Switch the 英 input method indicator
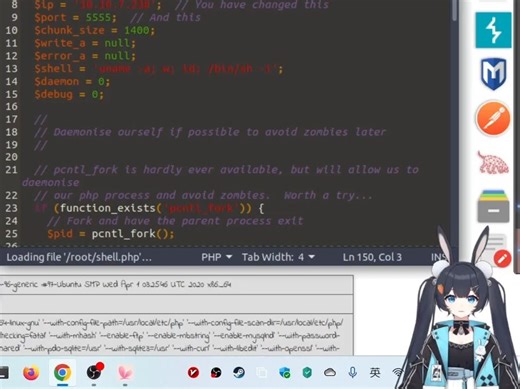Screen dimensions: 520x389 click(x=375, y=372)
